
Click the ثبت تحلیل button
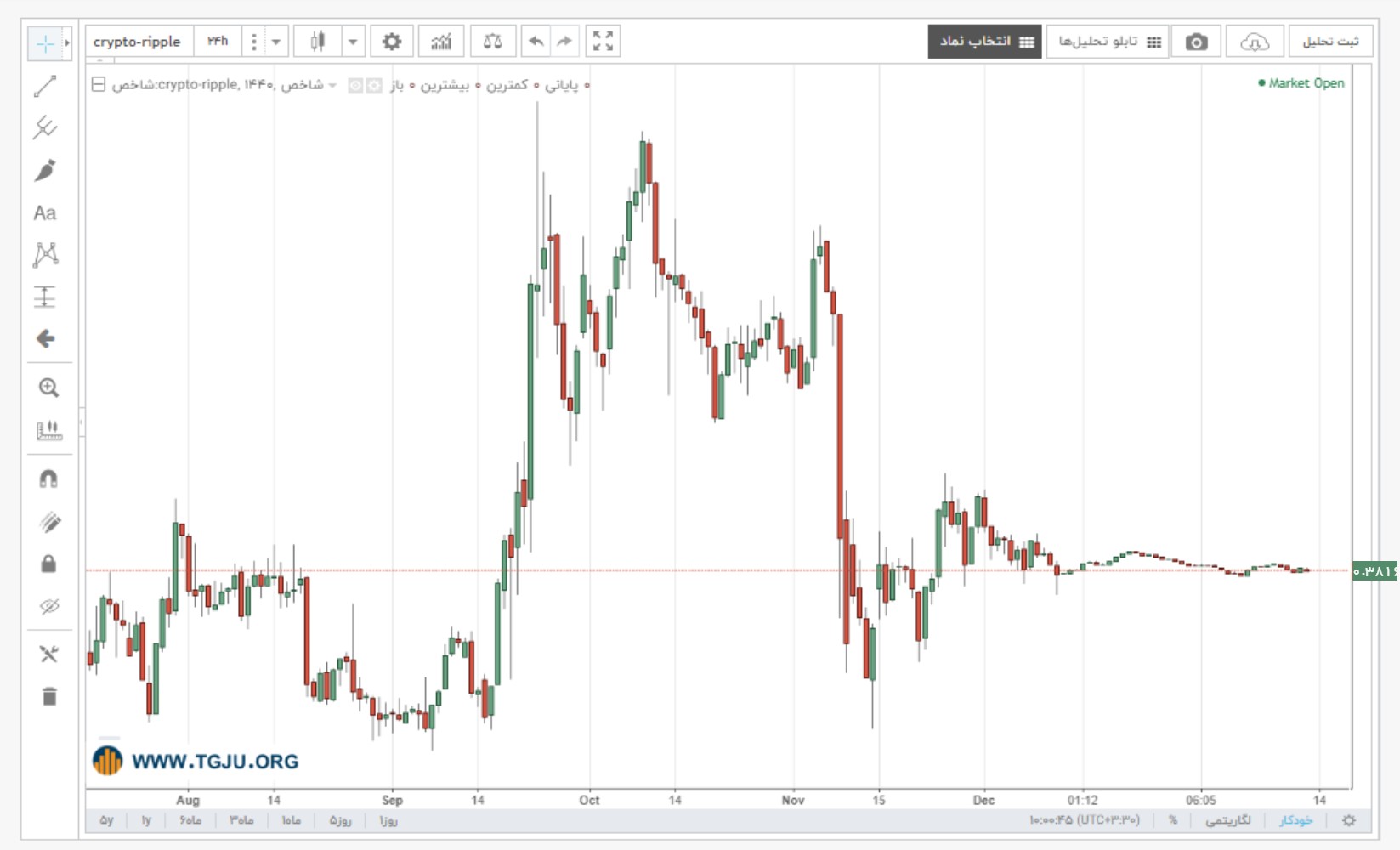[1330, 42]
